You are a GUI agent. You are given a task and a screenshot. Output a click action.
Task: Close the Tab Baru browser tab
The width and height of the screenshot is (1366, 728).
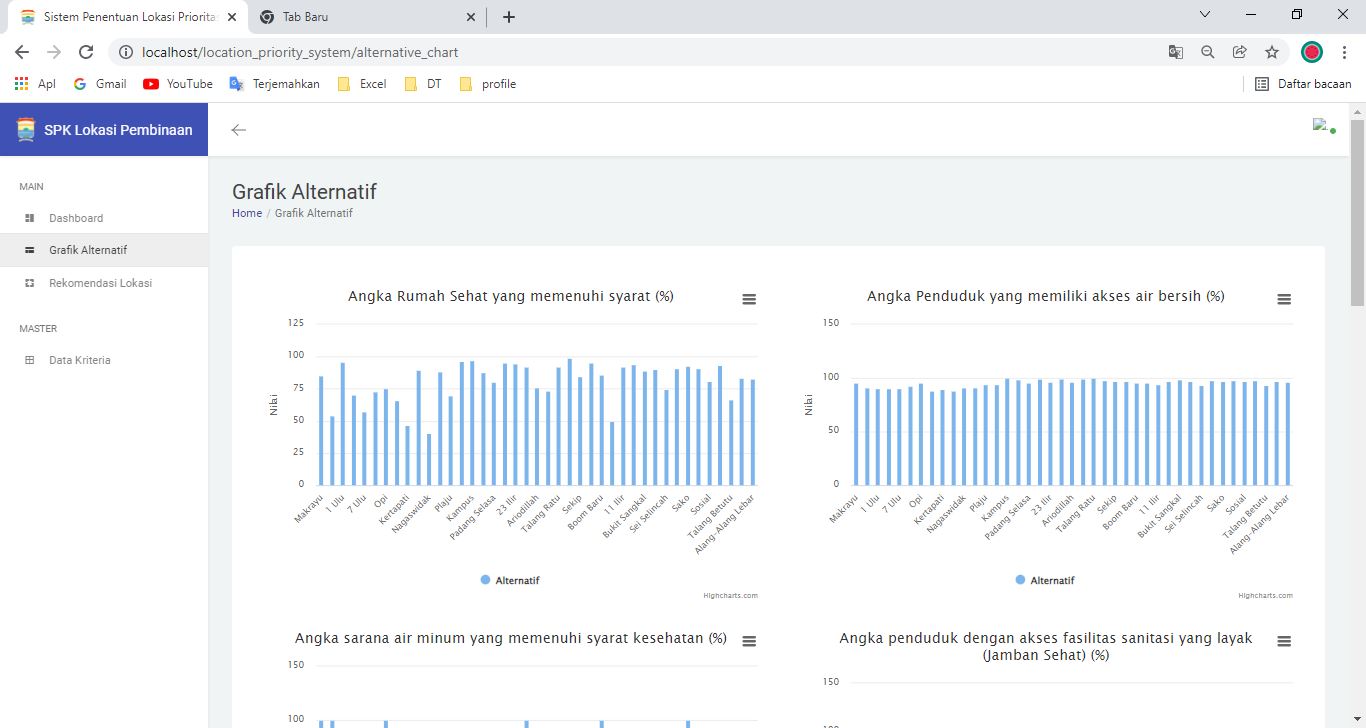(471, 17)
